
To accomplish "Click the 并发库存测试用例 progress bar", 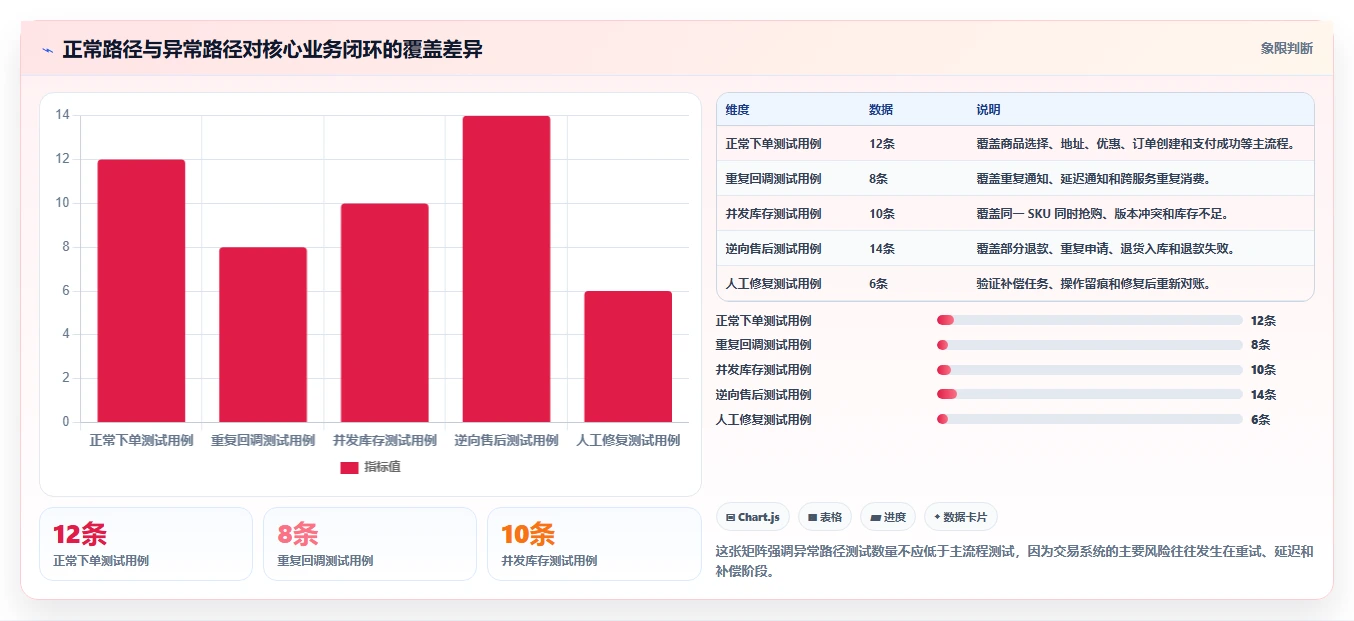I will pyautogui.click(x=1089, y=370).
